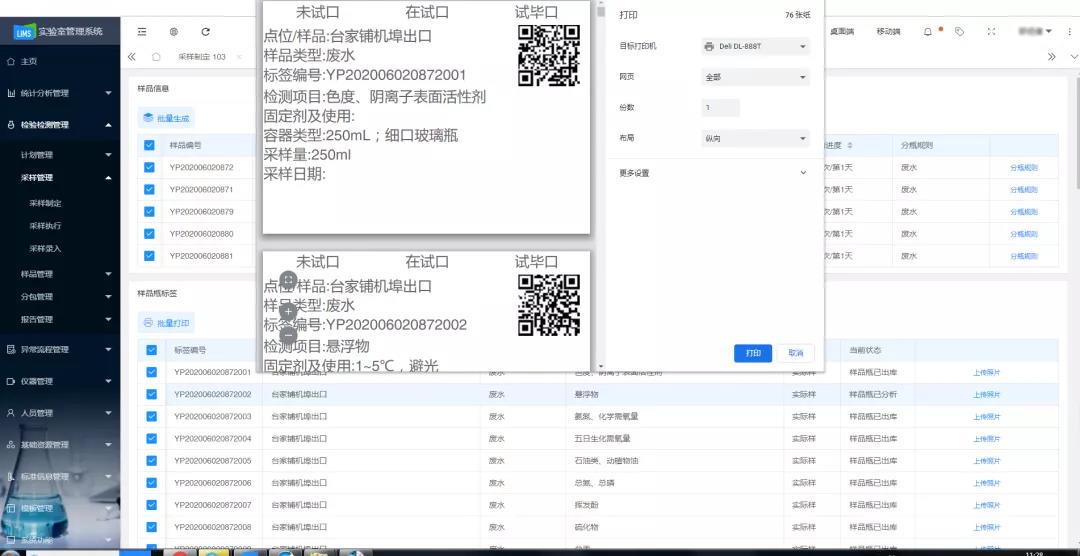Open 采样执行 in sidebar

[x=45, y=225]
